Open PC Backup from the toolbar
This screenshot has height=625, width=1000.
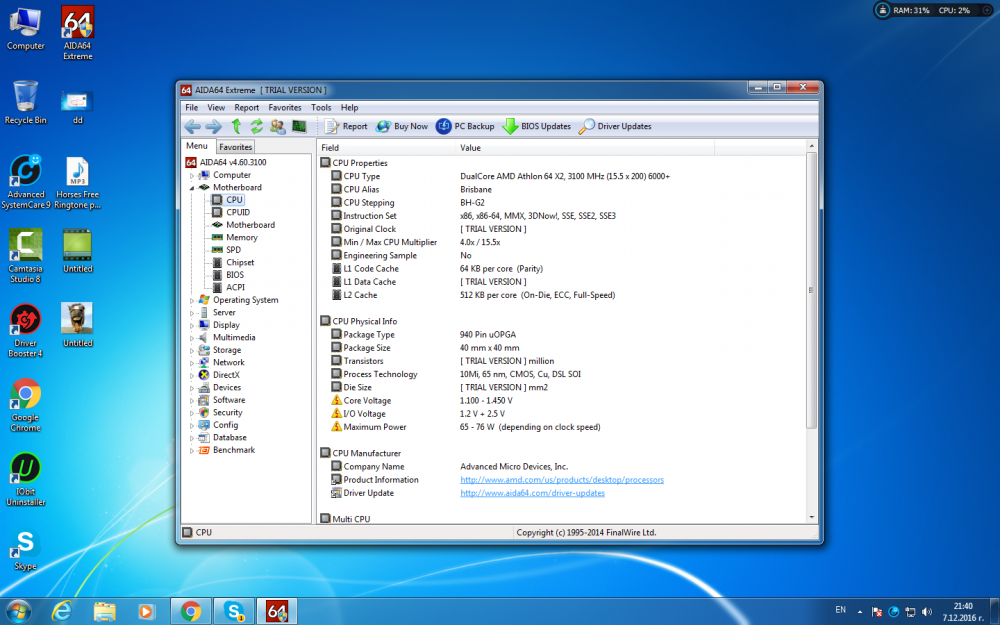pyautogui.click(x=465, y=126)
